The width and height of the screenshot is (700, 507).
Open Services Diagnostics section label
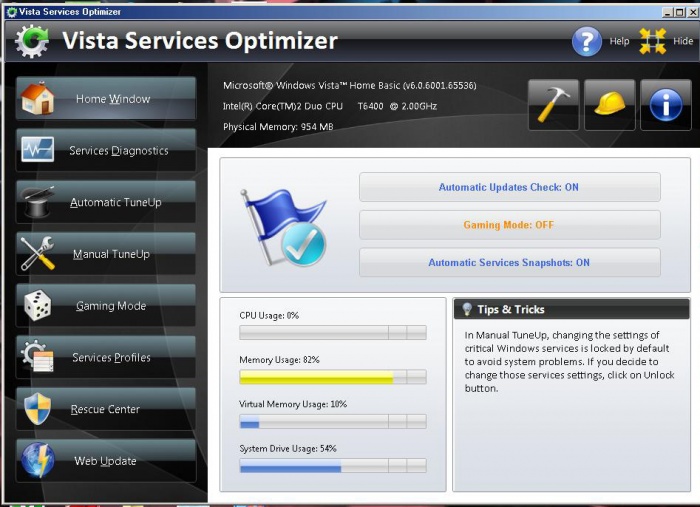pyautogui.click(x=119, y=150)
